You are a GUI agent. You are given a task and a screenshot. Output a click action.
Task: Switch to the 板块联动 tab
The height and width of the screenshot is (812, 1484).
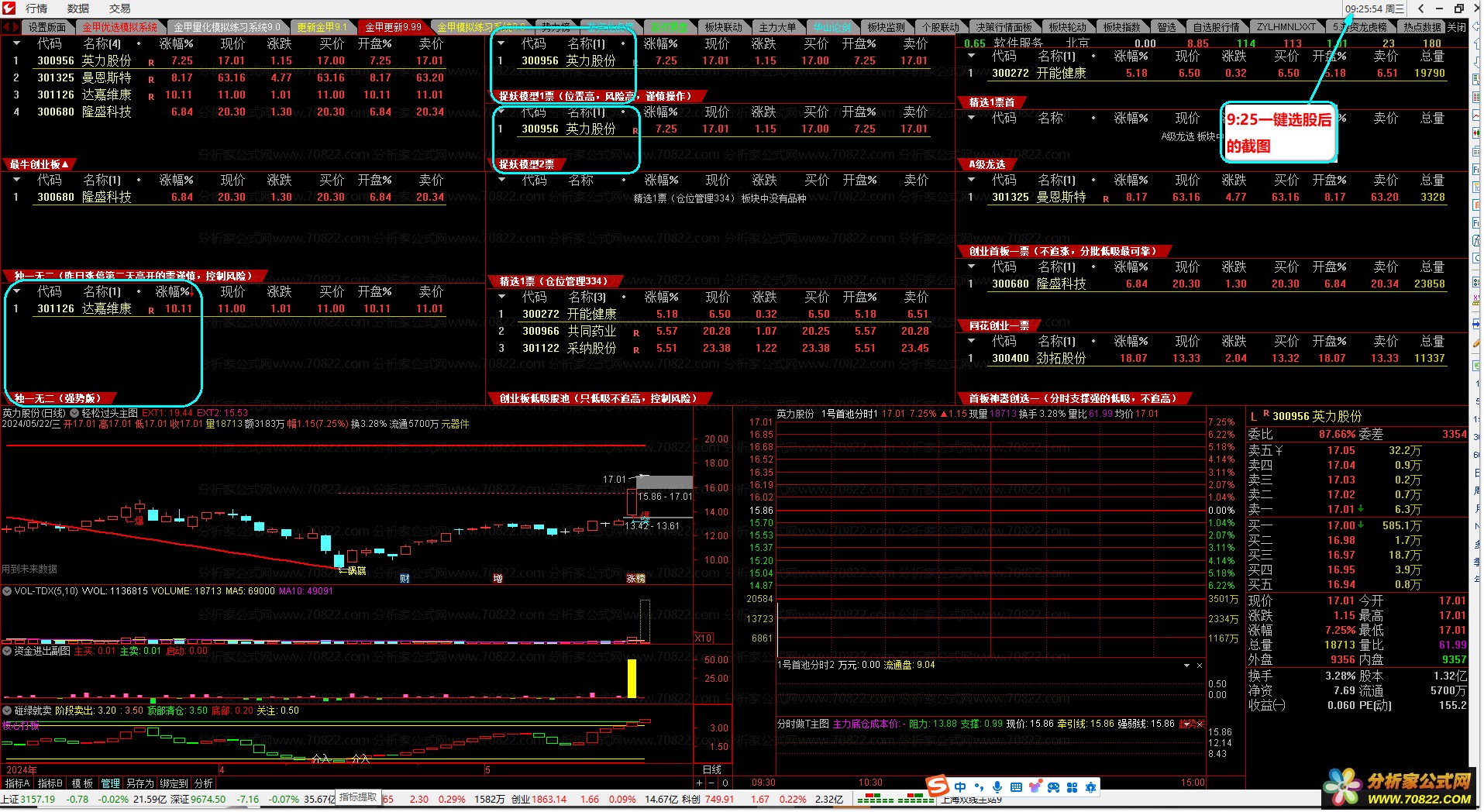(723, 27)
